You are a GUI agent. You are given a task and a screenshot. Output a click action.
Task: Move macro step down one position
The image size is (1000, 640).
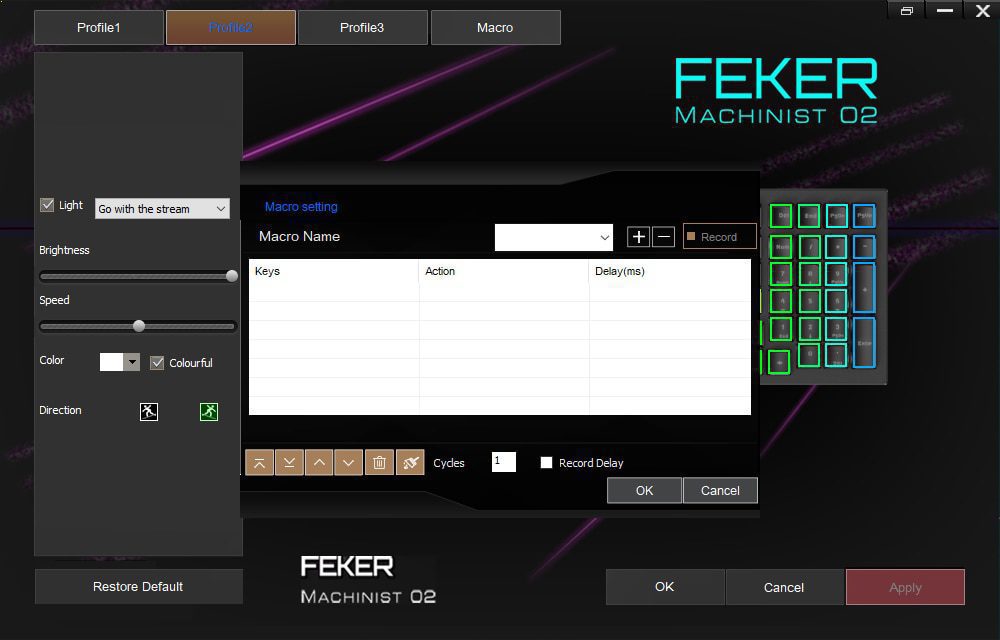pyautogui.click(x=349, y=462)
